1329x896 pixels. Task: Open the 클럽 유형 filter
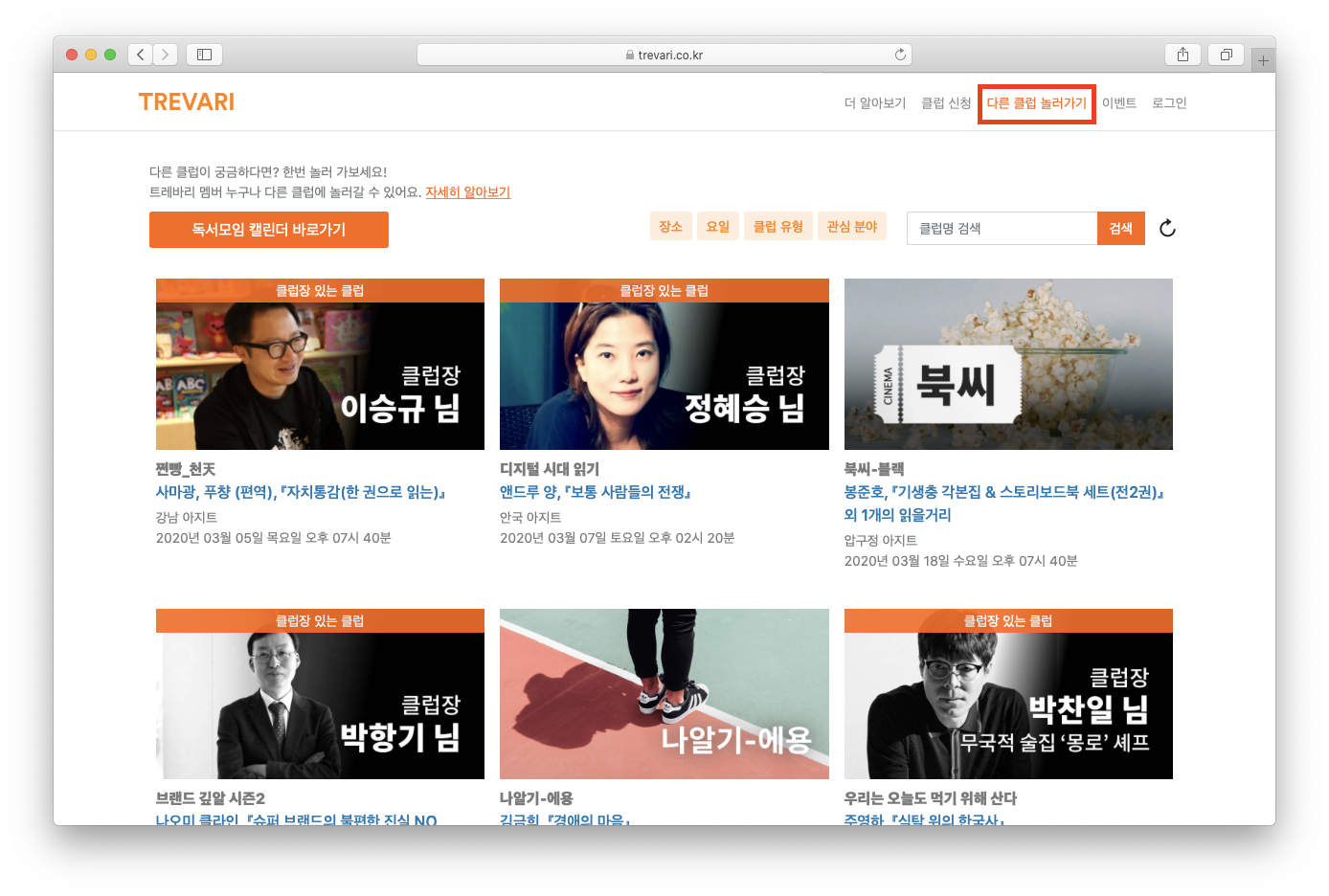[778, 226]
